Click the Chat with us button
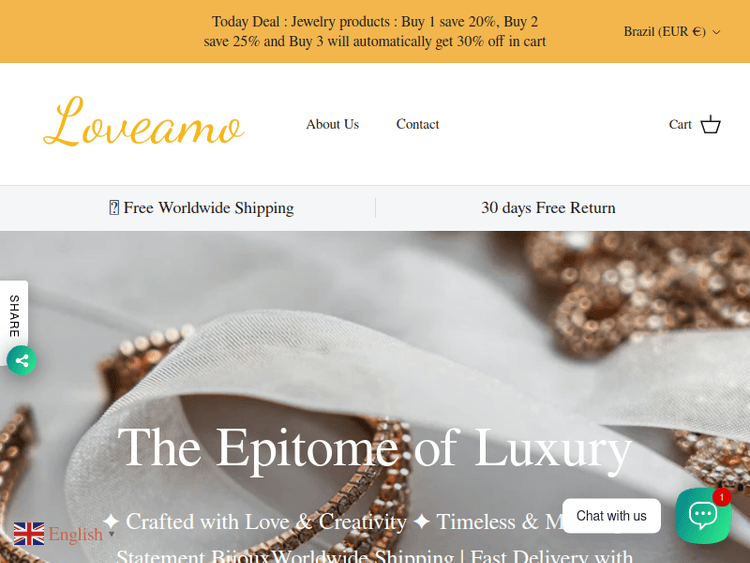The height and width of the screenshot is (563, 750). (611, 516)
